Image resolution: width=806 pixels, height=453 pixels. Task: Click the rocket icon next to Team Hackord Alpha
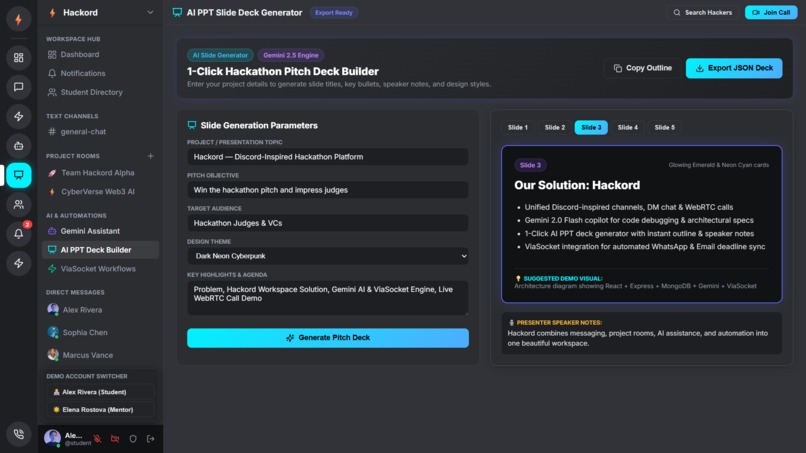[52, 173]
